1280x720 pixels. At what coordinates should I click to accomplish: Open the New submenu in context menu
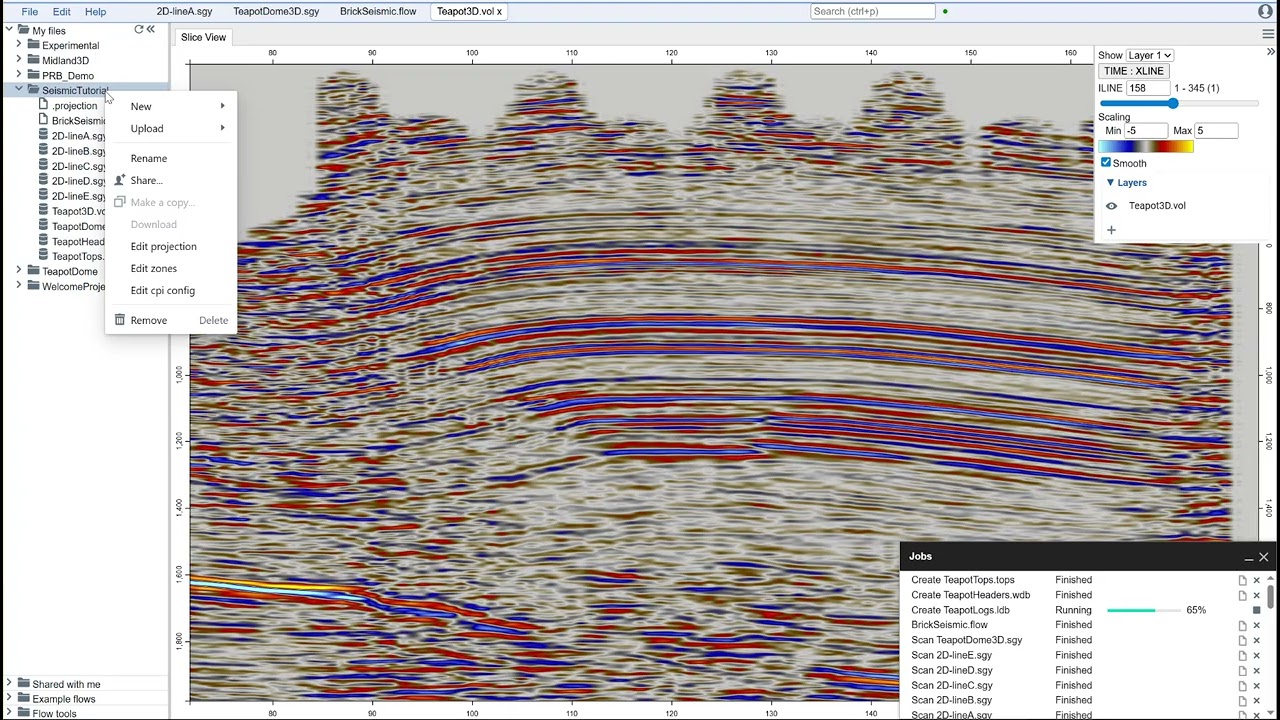(x=171, y=106)
